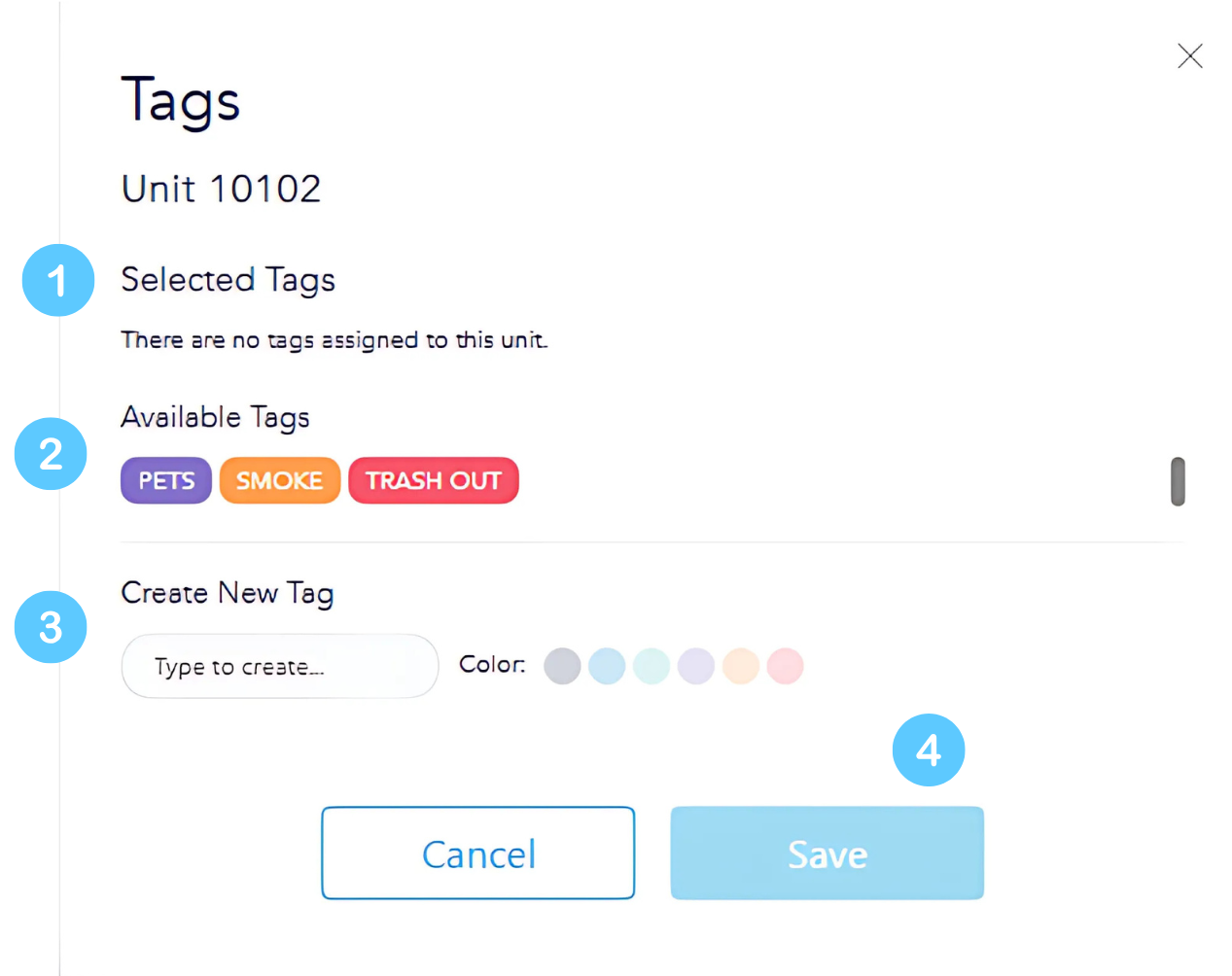
Task: Click the 'no tags assigned' message text
Action: point(334,340)
